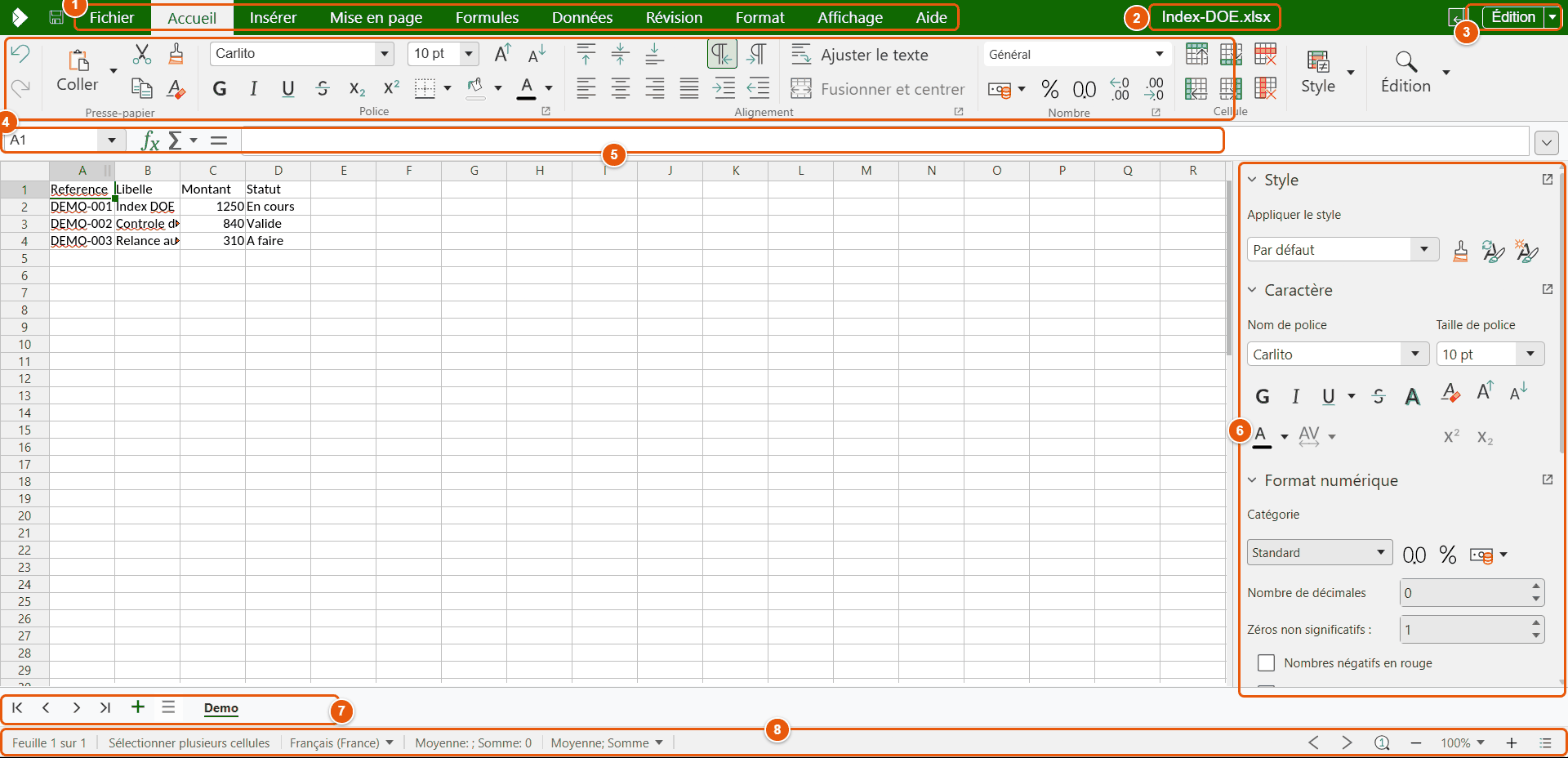Click the Index-DOE.xlsx document title
Screen dimensions: 1568x758
[x=1216, y=17]
